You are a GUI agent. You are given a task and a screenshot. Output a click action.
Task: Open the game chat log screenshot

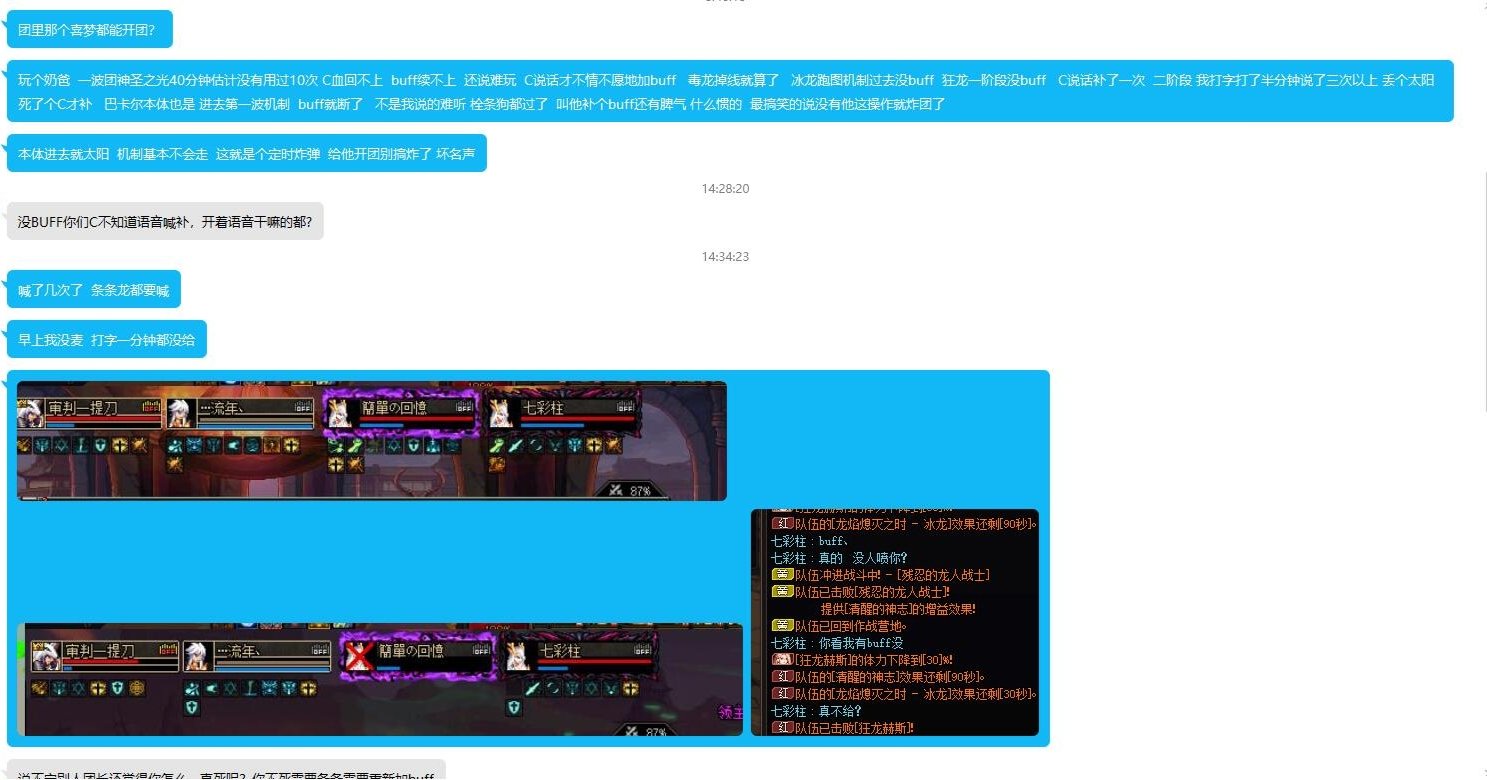[895, 622]
